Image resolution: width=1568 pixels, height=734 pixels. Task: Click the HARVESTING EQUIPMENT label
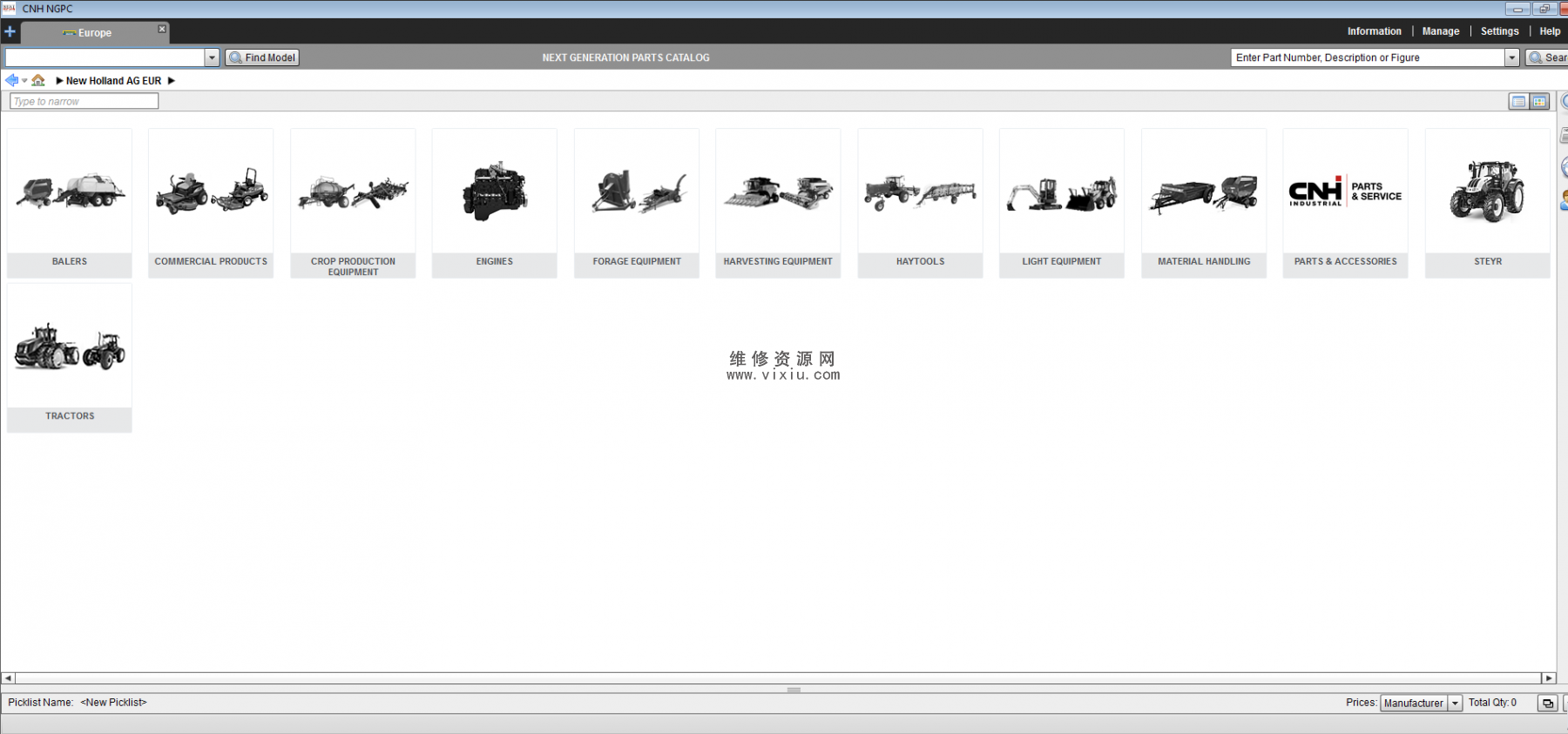pyautogui.click(x=778, y=261)
